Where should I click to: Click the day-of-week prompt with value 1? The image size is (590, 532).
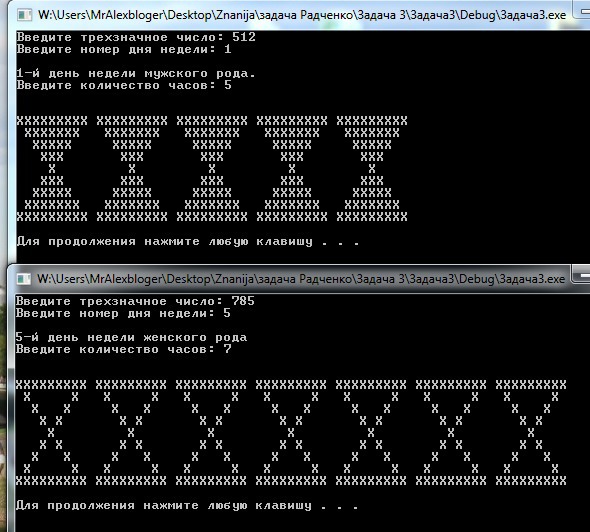pyautogui.click(x=124, y=49)
